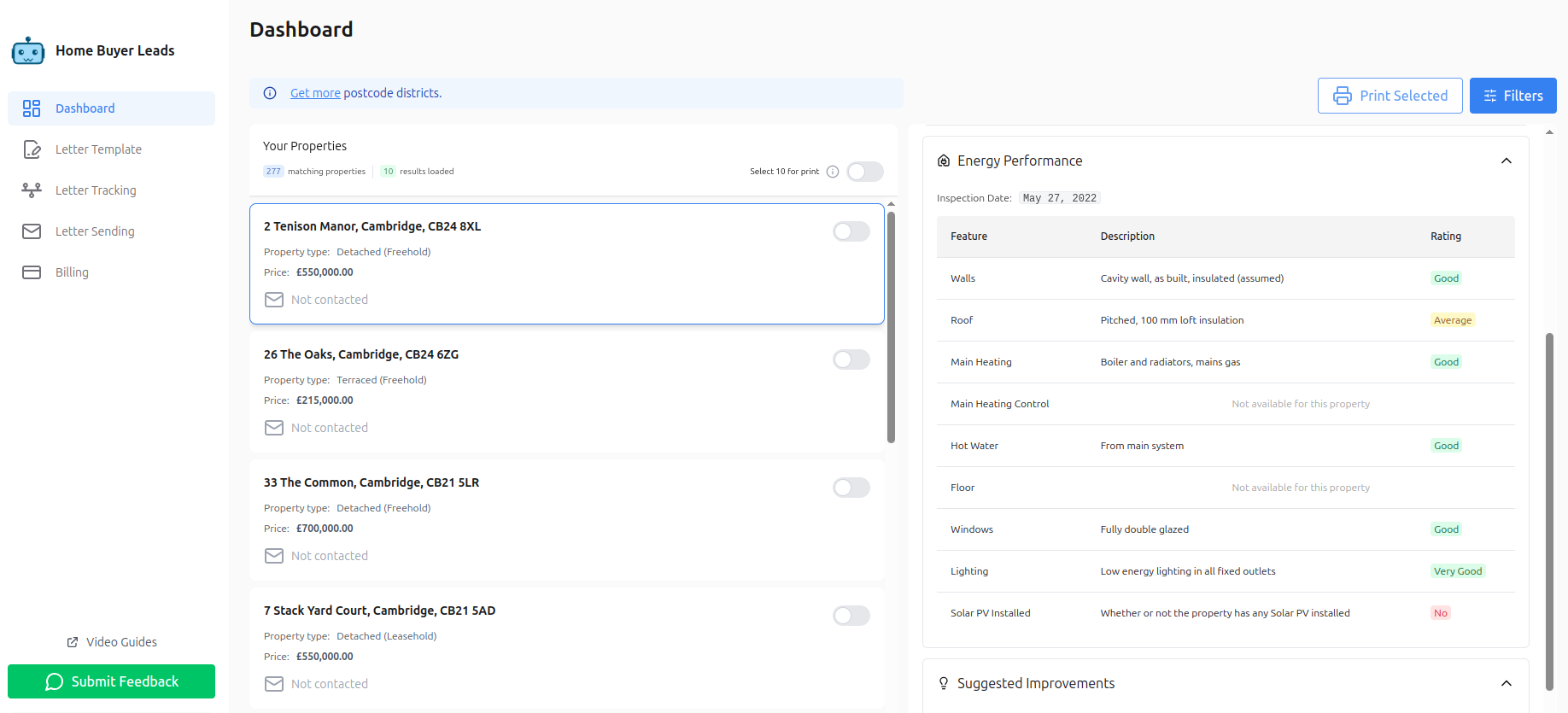1568x713 pixels.
Task: Select 7 Stack Yard Court property card
Action: (x=567, y=648)
